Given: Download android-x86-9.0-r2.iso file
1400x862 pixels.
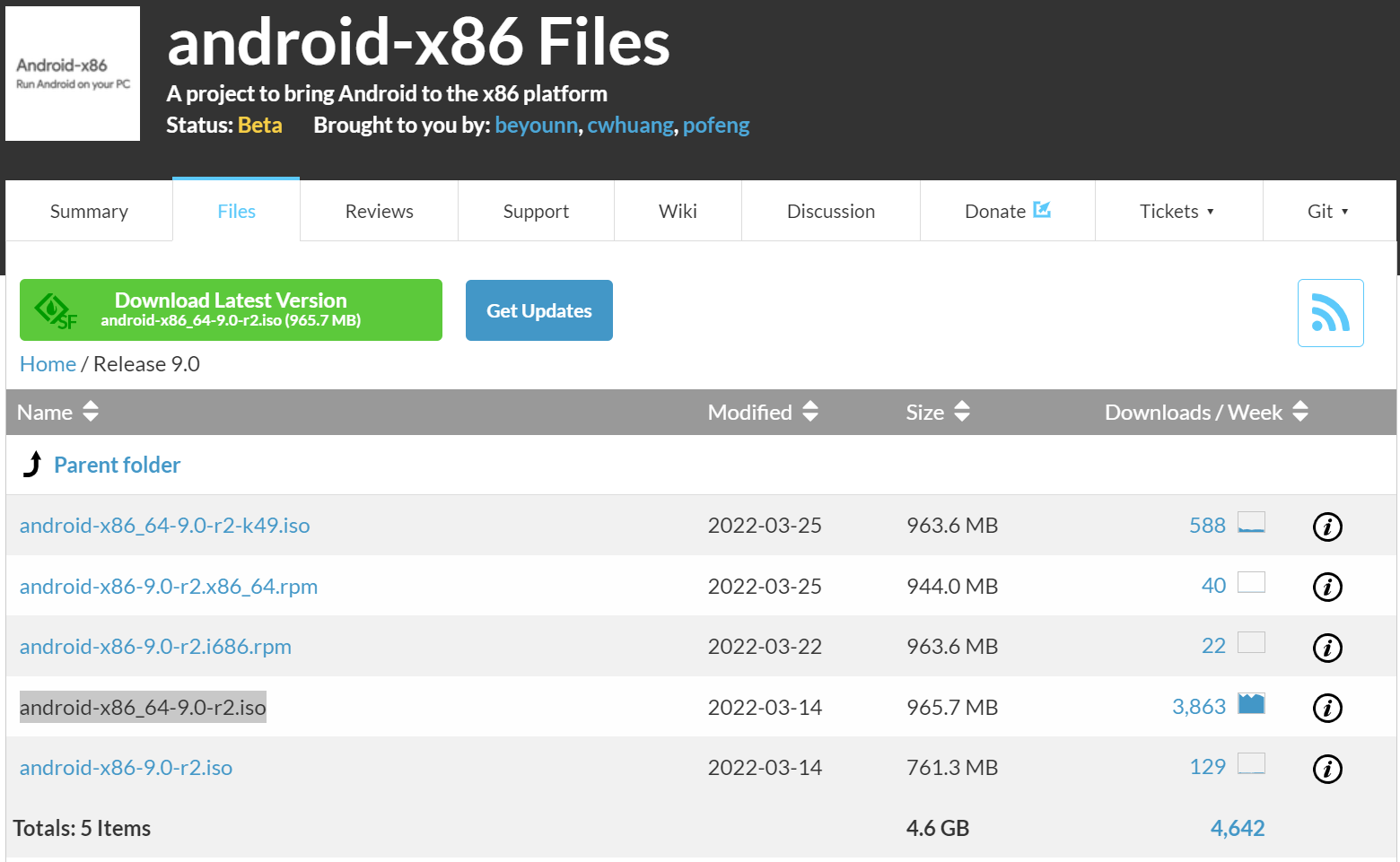Looking at the screenshot, I should 126,768.
